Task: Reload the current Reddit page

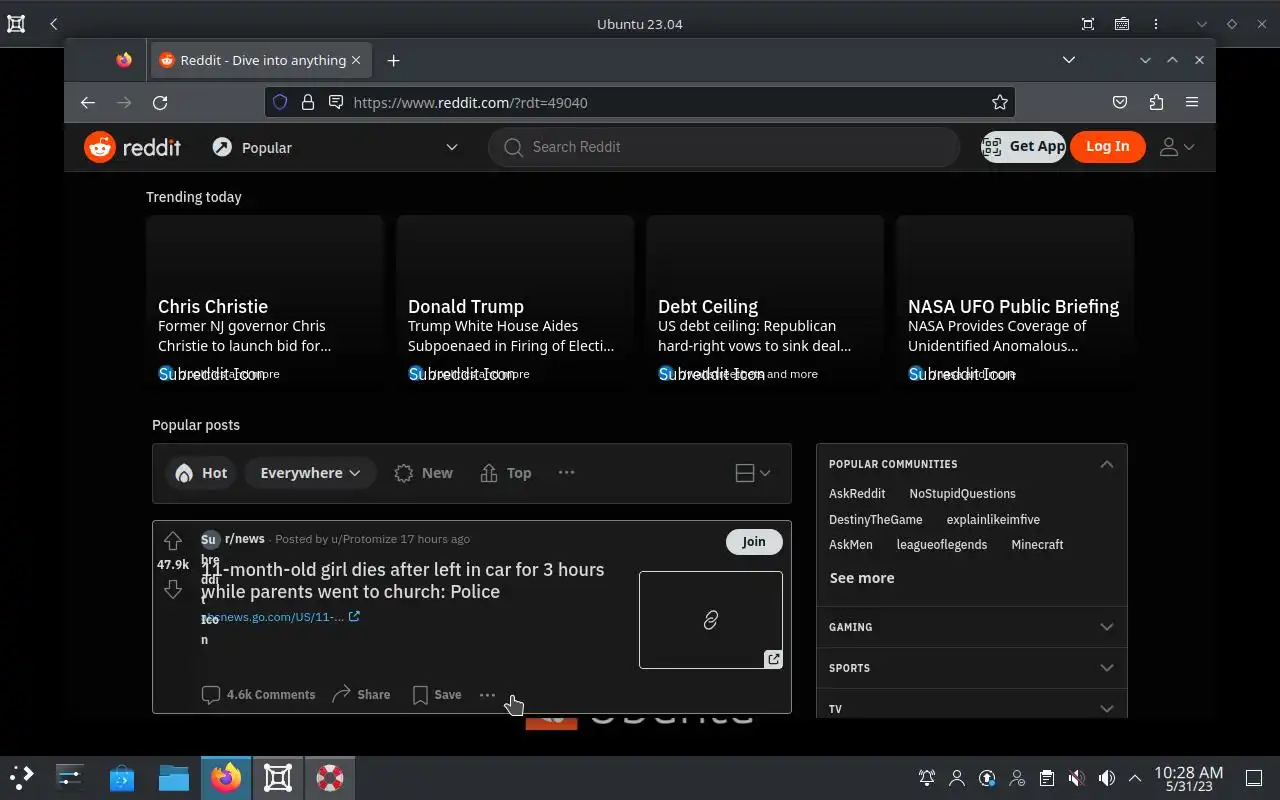Action: (x=160, y=102)
